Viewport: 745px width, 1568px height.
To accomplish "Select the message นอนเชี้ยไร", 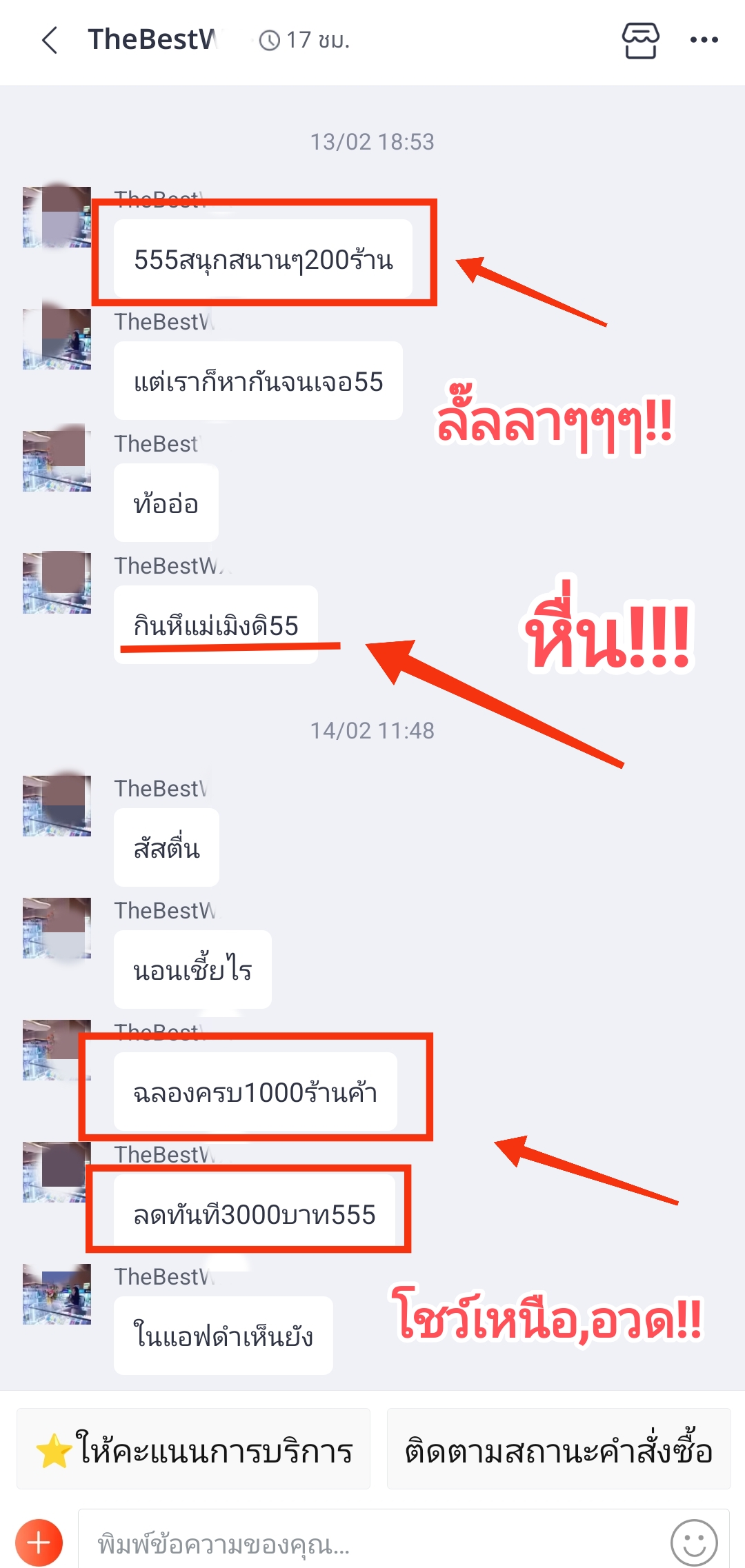I will tap(192, 969).
